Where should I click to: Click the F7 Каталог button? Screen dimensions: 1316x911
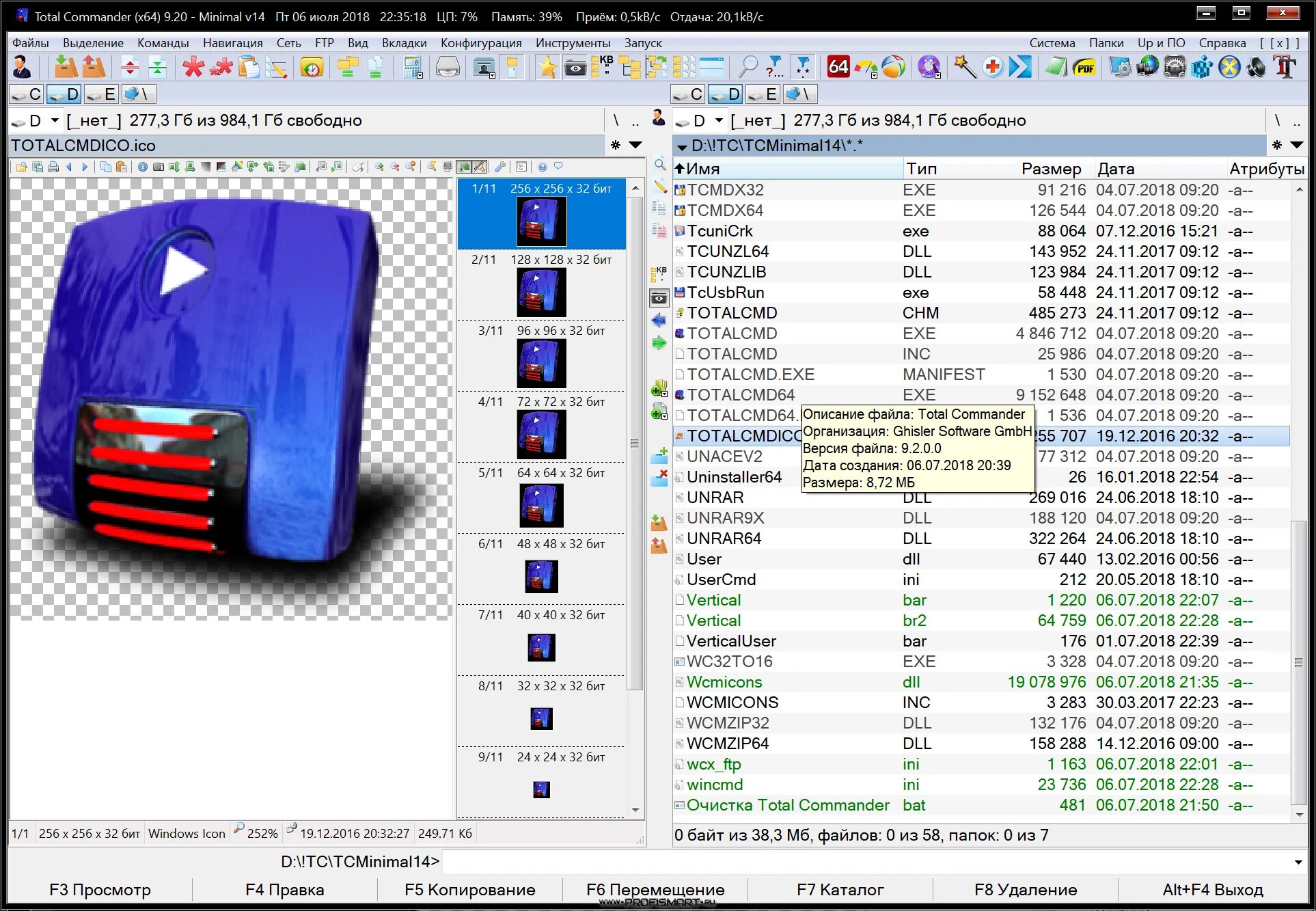tap(840, 889)
